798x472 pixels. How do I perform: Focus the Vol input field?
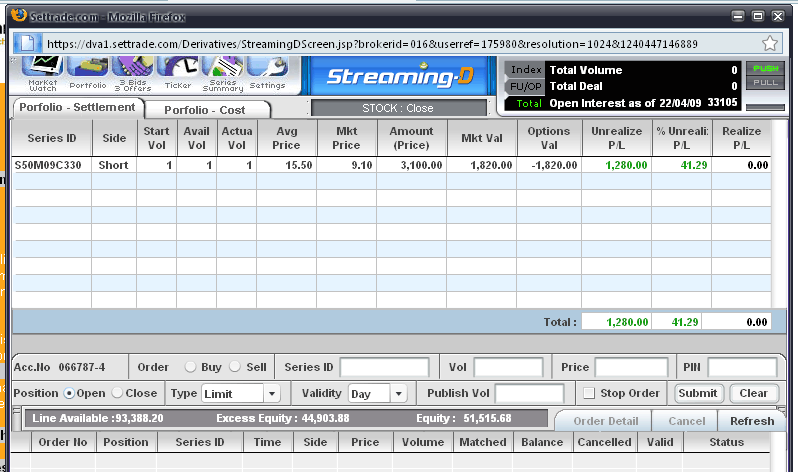point(508,367)
